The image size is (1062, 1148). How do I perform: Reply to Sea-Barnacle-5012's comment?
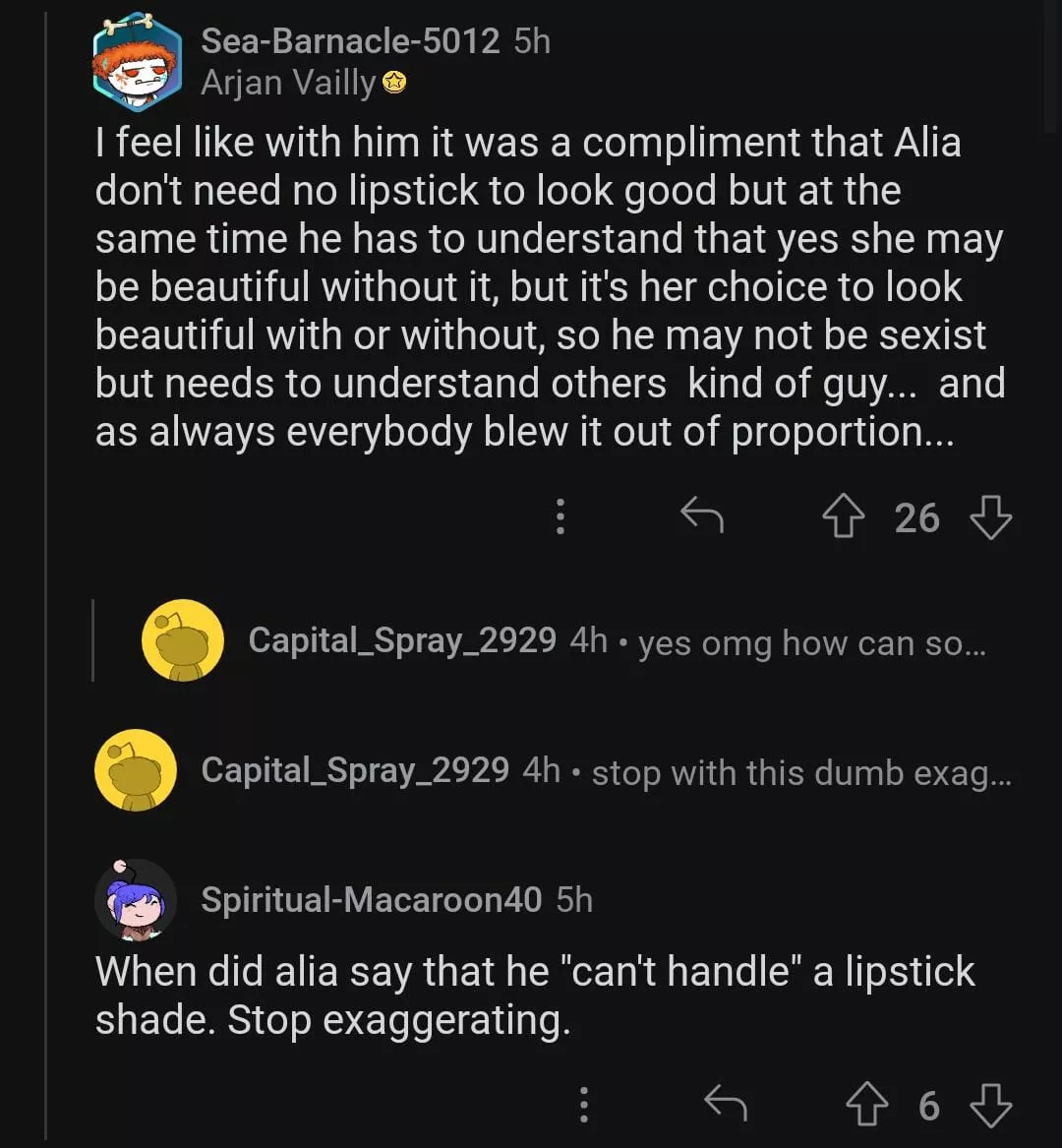point(702,515)
